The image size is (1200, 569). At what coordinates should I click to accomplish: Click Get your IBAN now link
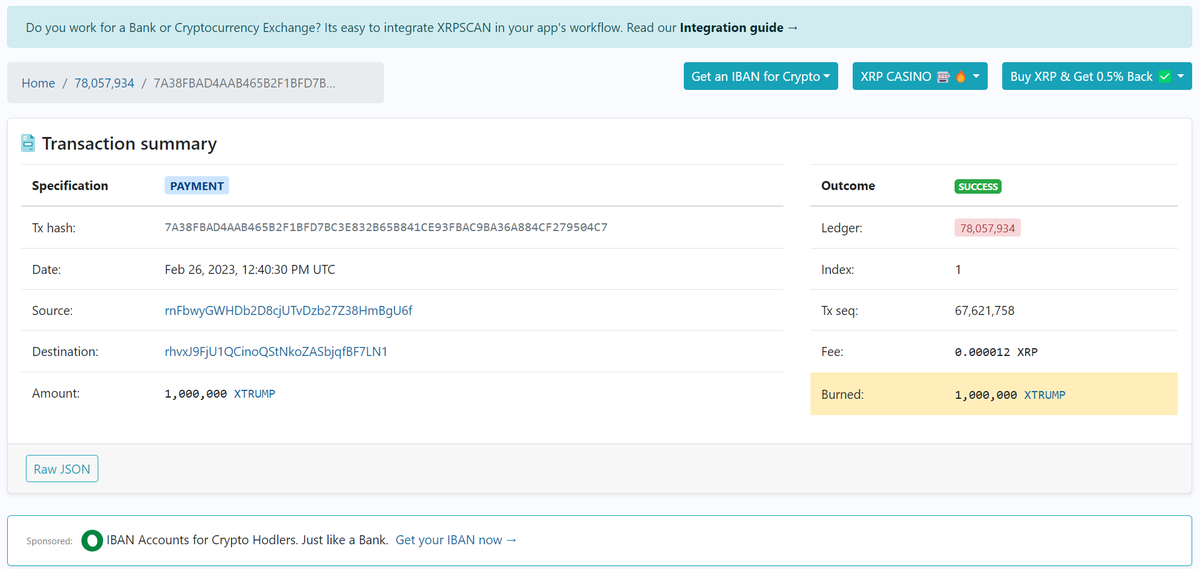tap(456, 540)
